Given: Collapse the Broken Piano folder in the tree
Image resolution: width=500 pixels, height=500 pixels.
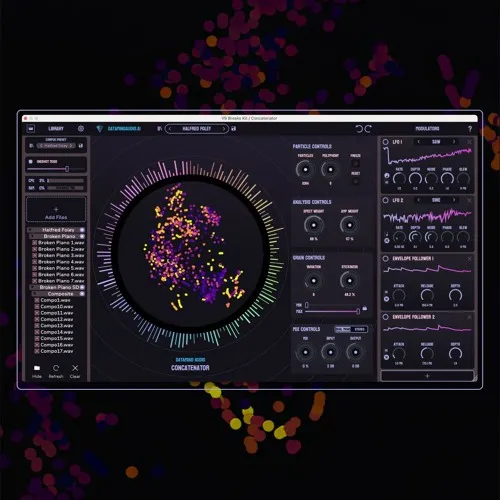Looking at the screenshot, I should coord(32,236).
